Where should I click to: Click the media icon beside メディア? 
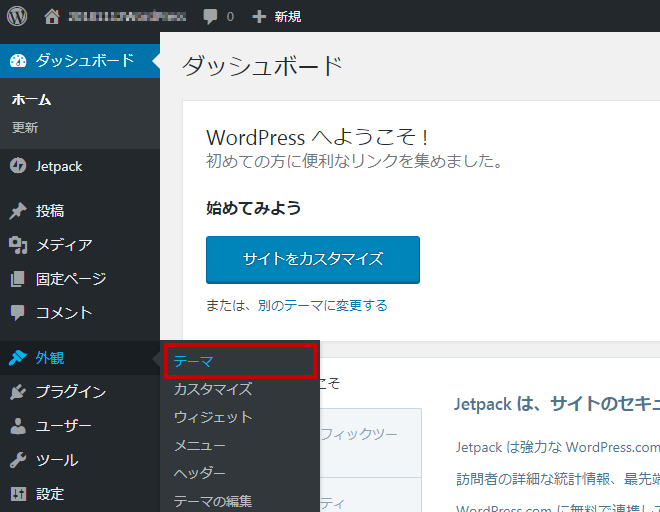(17, 245)
